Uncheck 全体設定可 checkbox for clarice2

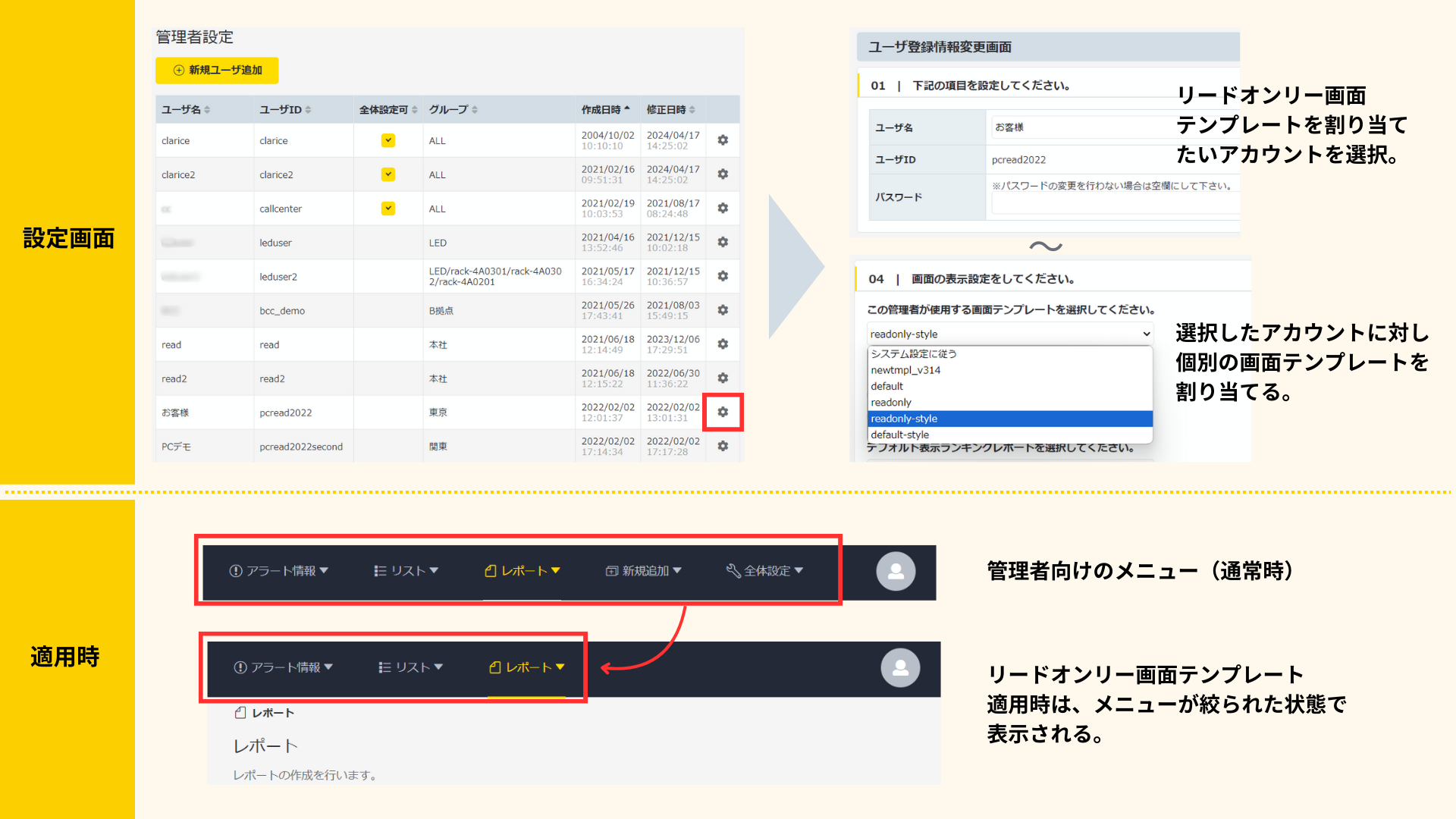point(388,174)
